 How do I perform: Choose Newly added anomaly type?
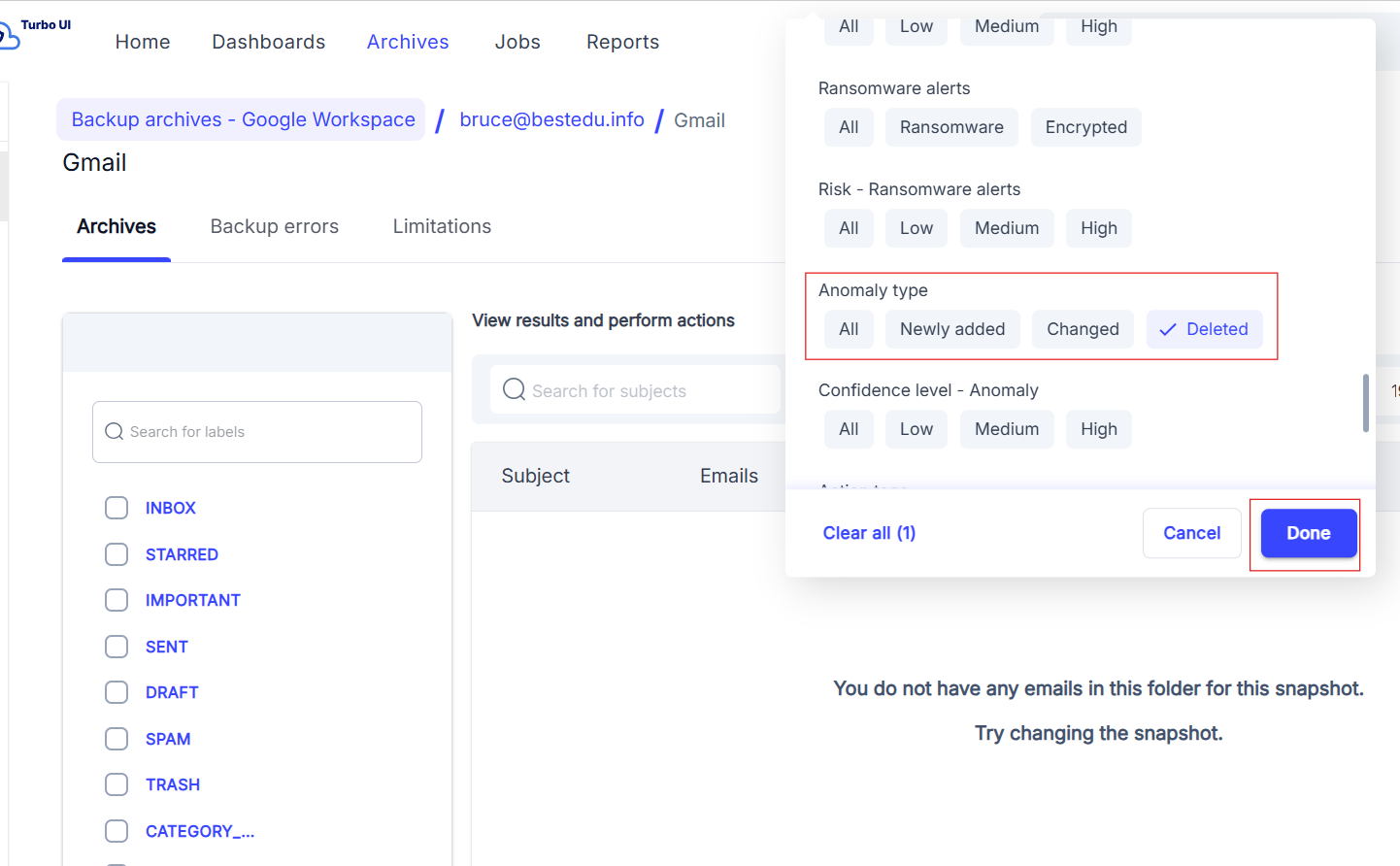tap(951, 329)
